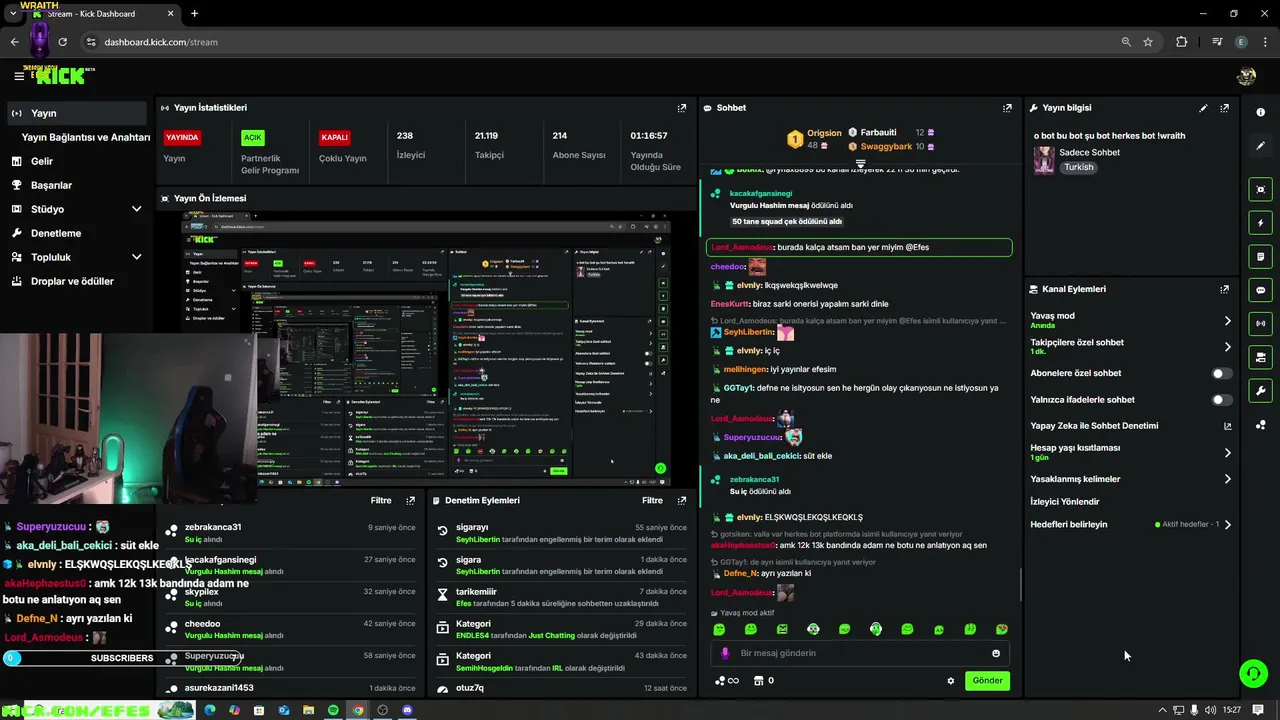The width and height of the screenshot is (1280, 720).
Task: Pop out the Sohbet chat panel
Action: pos(1007,108)
